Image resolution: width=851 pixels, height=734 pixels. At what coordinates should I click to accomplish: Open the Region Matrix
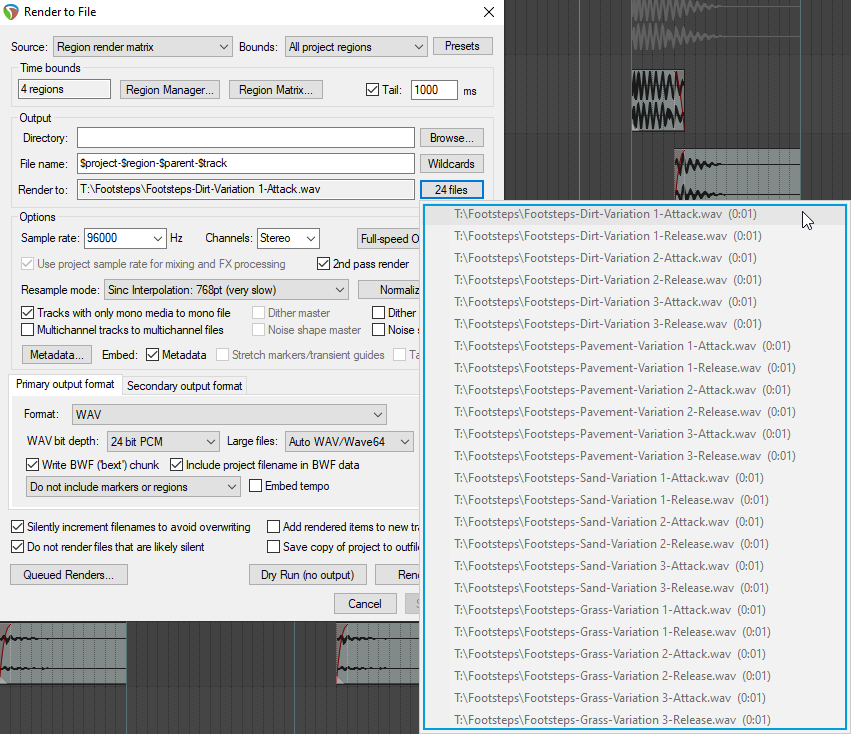[x=275, y=88]
